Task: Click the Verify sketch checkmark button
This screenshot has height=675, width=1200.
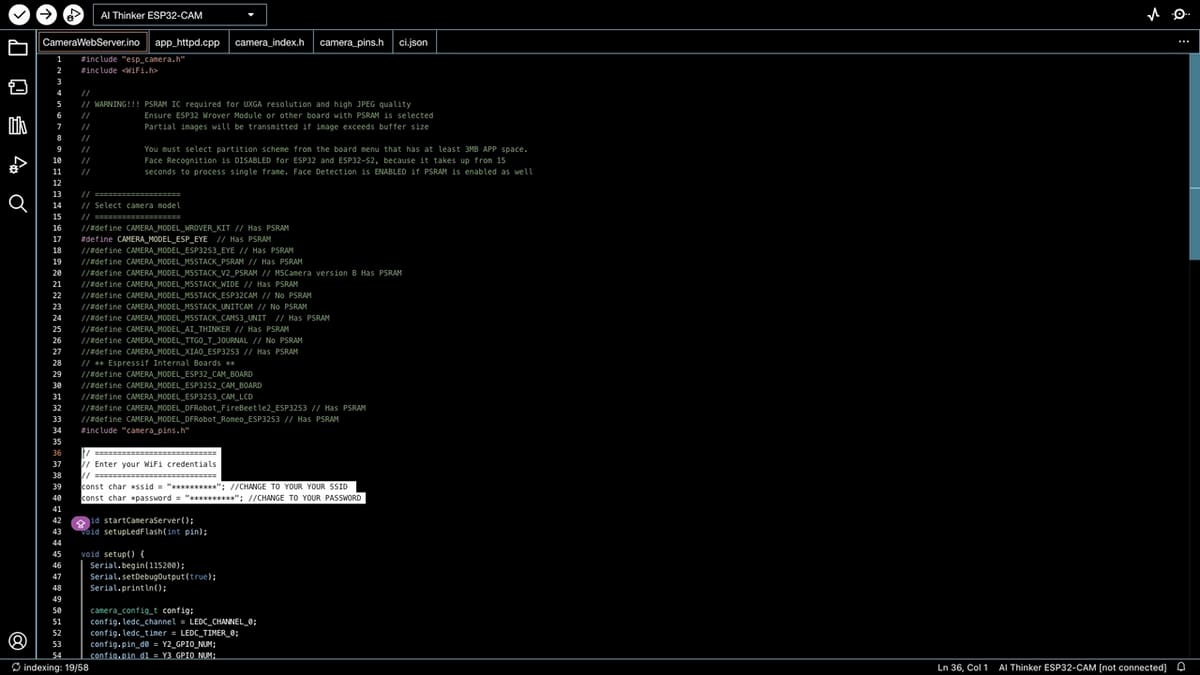Action: pos(18,15)
